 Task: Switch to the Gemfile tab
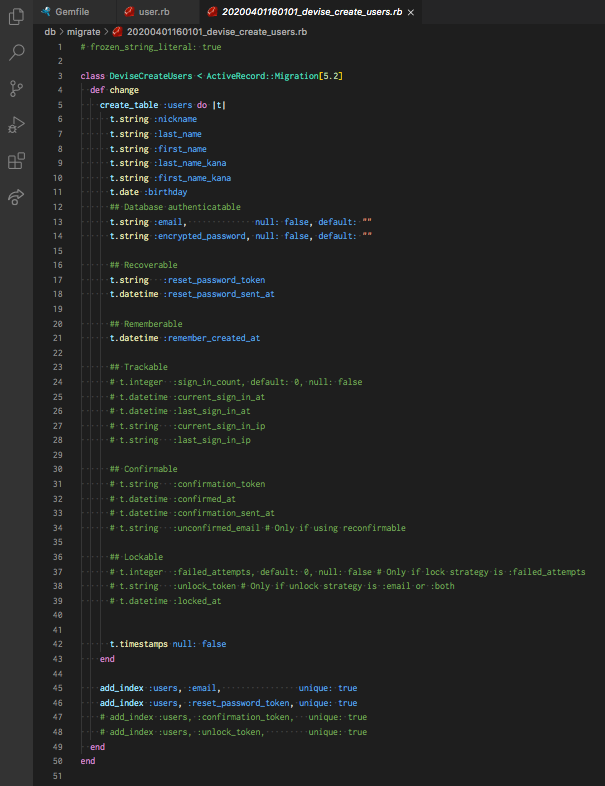tap(75, 12)
